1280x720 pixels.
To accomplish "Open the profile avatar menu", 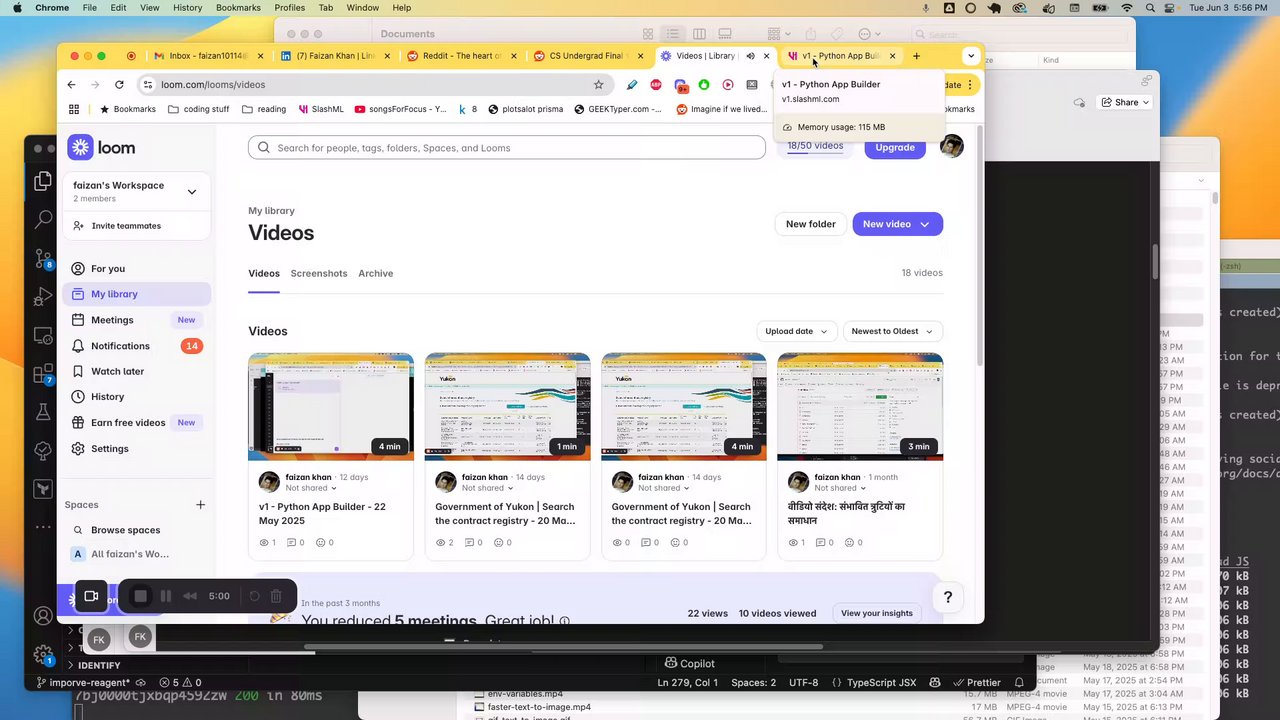I will click(951, 147).
